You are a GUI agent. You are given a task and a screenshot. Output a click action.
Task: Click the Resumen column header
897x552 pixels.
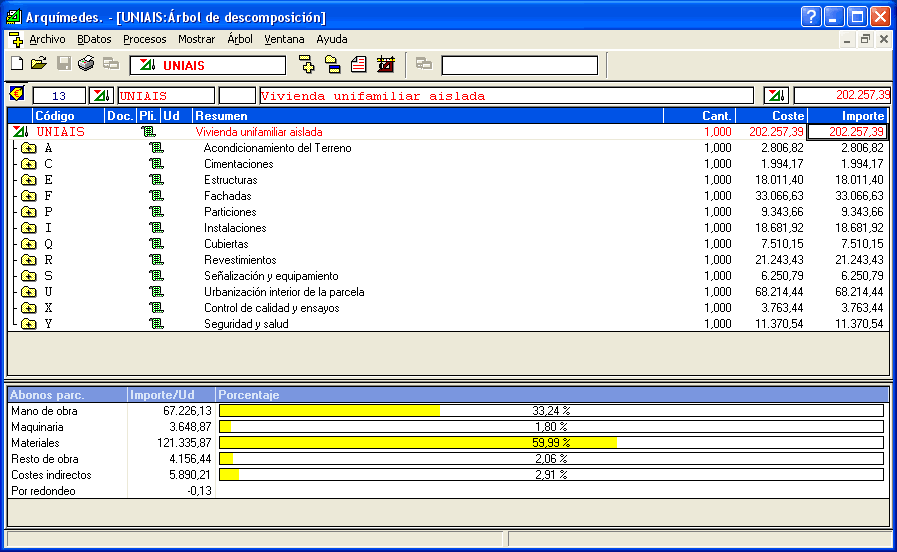point(428,116)
